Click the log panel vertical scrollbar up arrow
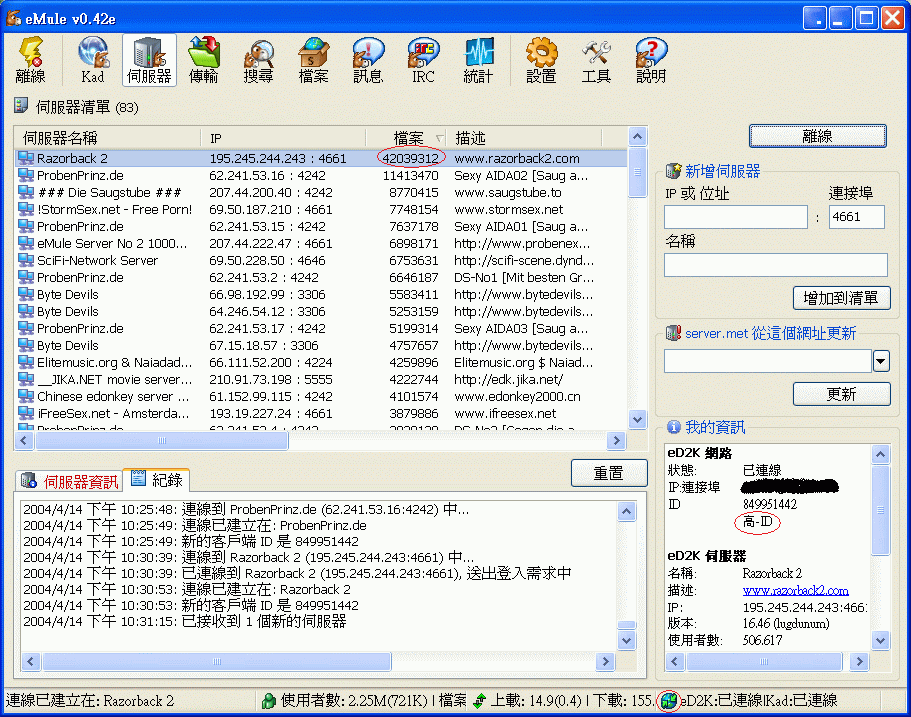Image resolution: width=911 pixels, height=717 pixels. [x=626, y=511]
